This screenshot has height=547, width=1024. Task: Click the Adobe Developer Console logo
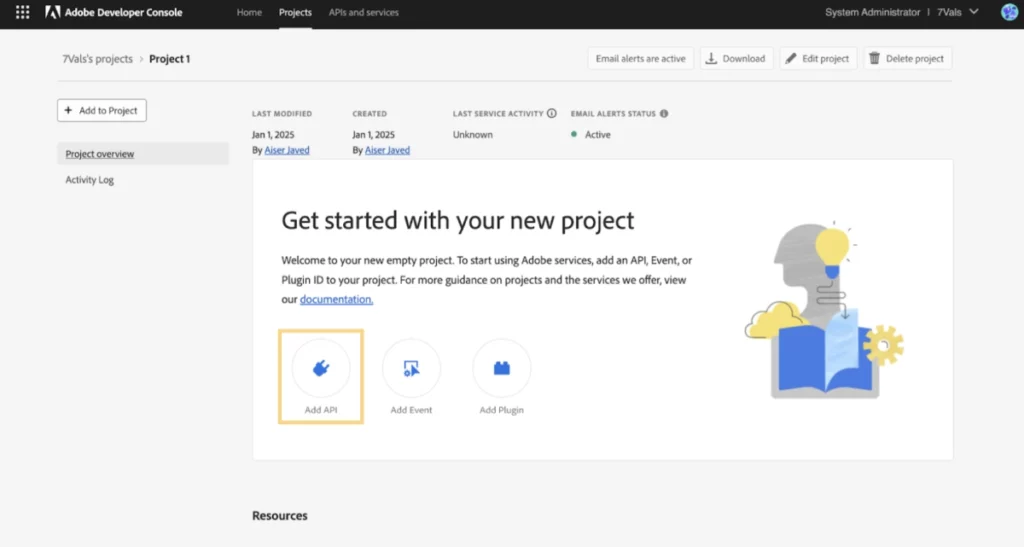(x=114, y=12)
